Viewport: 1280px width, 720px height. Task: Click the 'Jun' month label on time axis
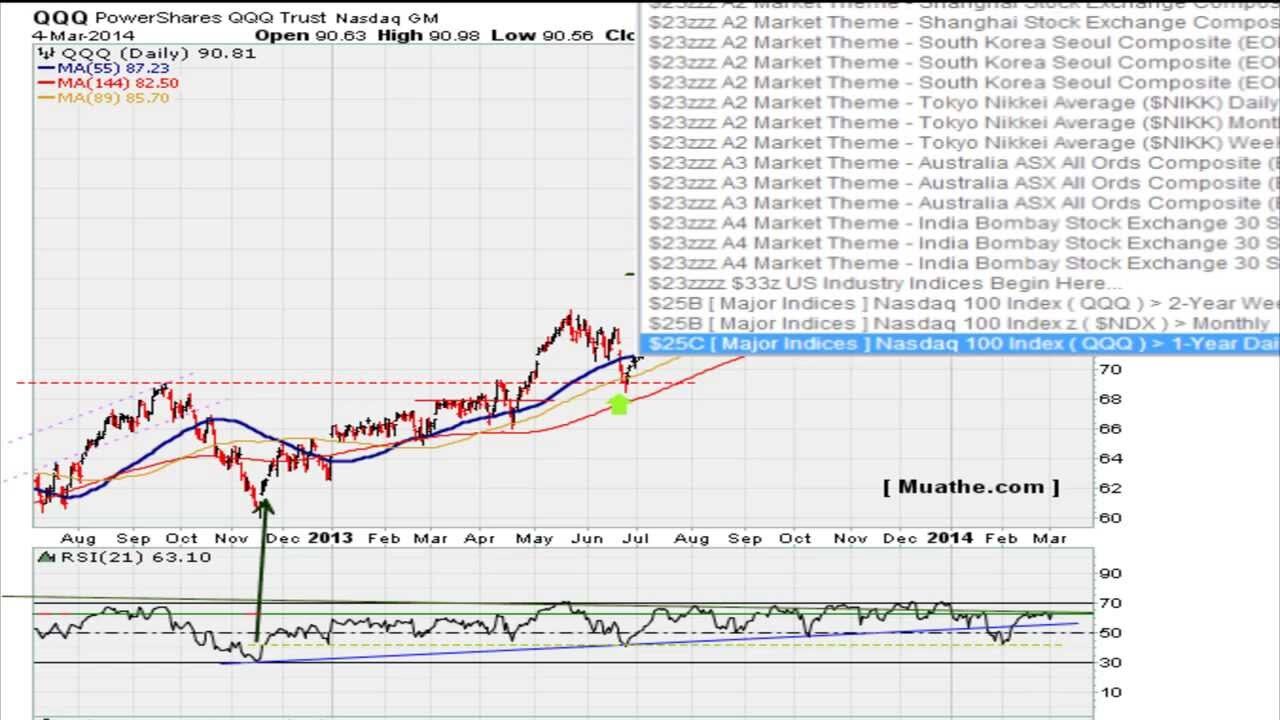click(x=586, y=539)
